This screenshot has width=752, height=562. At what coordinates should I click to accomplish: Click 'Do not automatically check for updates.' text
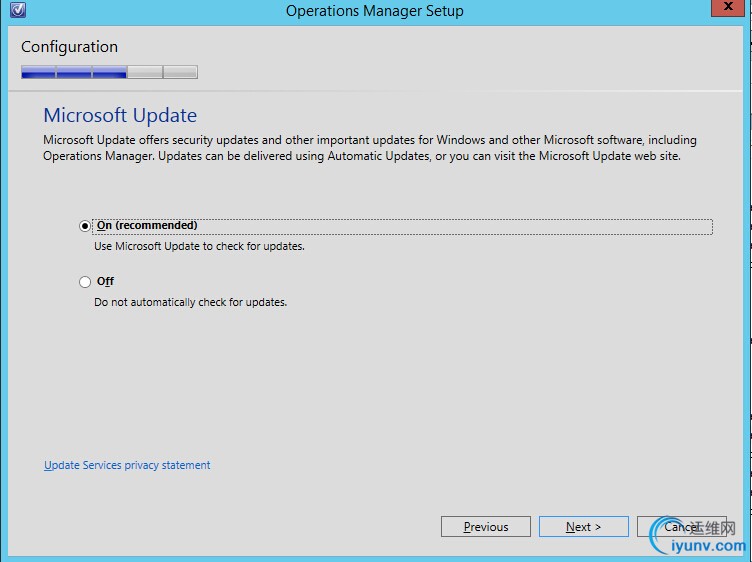coord(190,302)
